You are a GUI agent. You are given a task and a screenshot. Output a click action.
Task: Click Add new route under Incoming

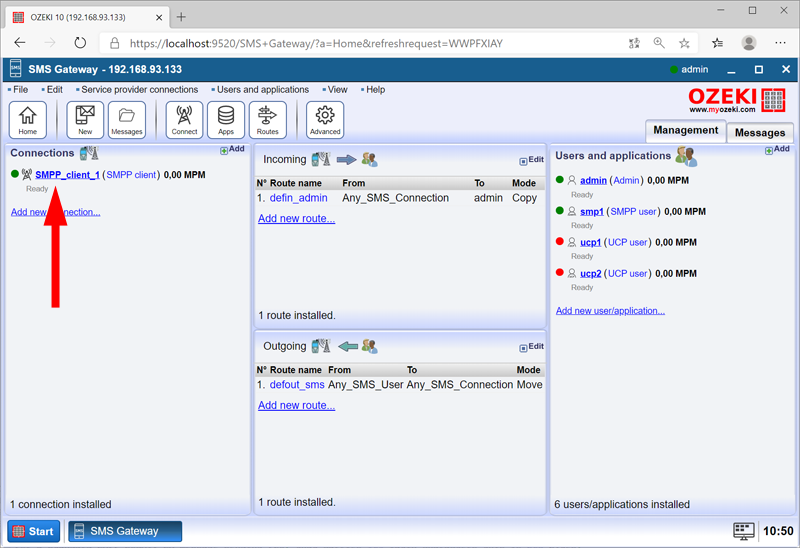click(296, 218)
